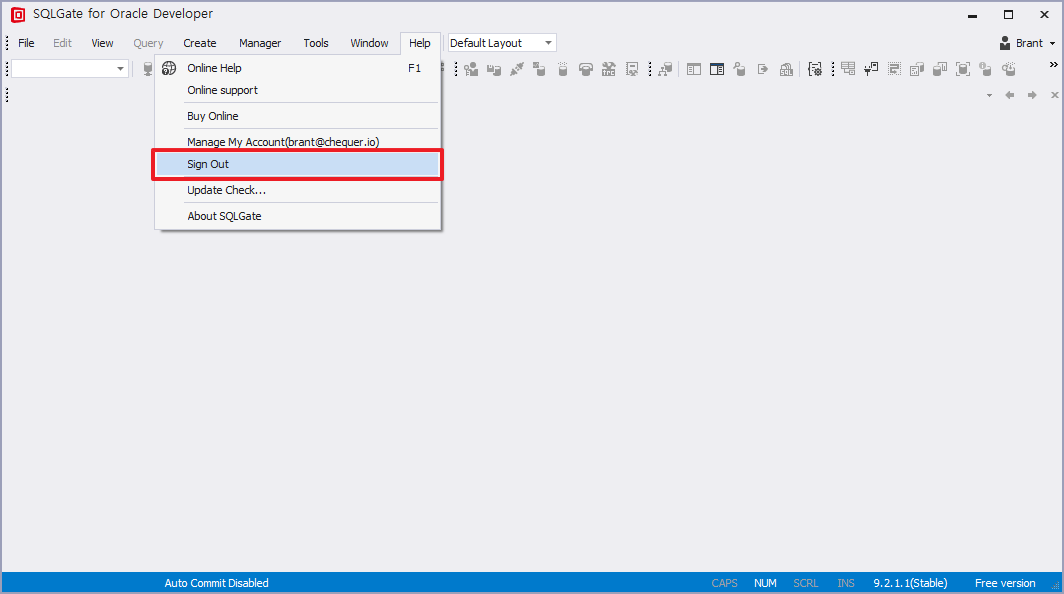Click the NUM status bar indicator
Image resolution: width=1064 pixels, height=594 pixels.
point(765,583)
